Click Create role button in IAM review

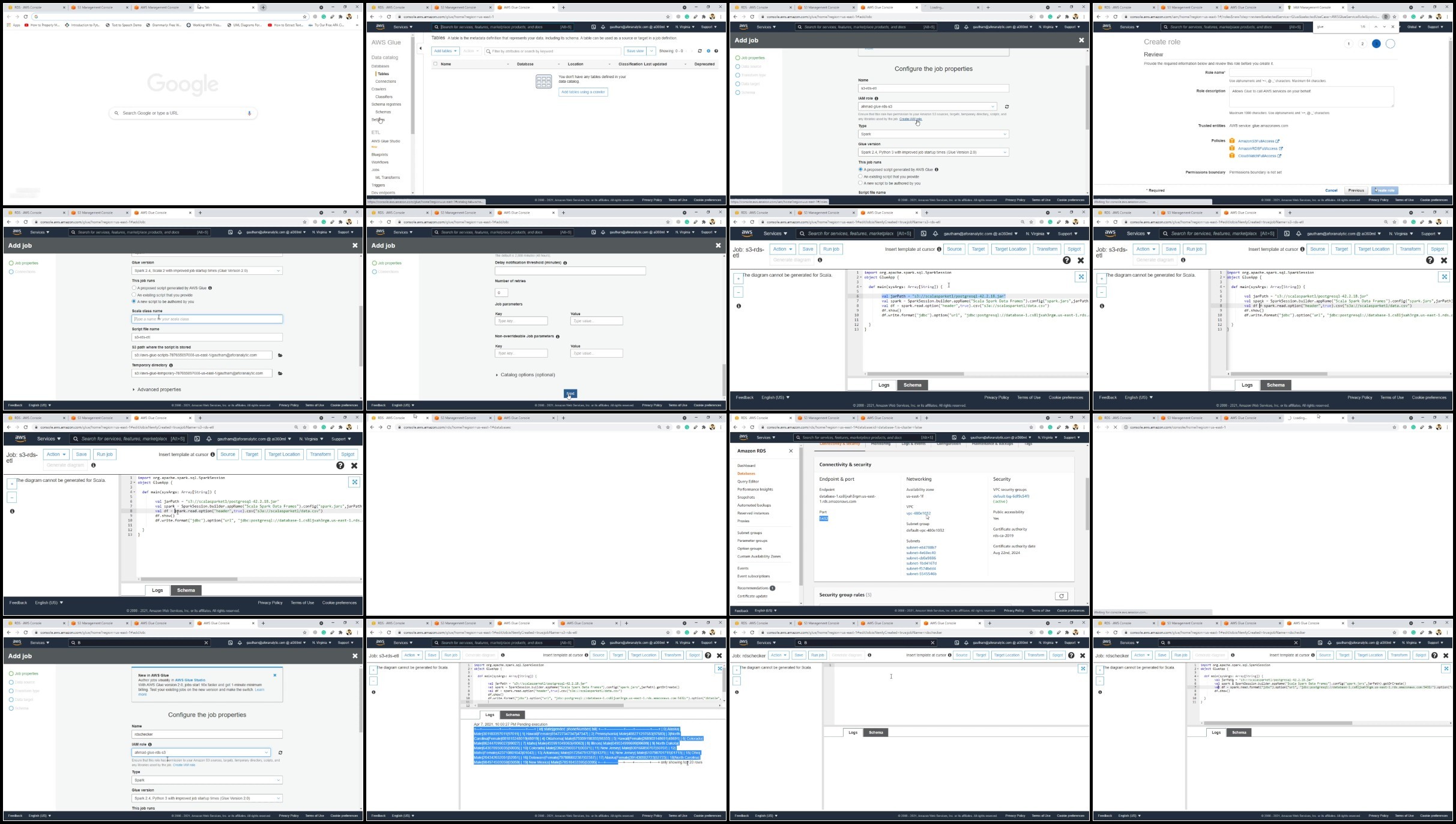click(1385, 190)
